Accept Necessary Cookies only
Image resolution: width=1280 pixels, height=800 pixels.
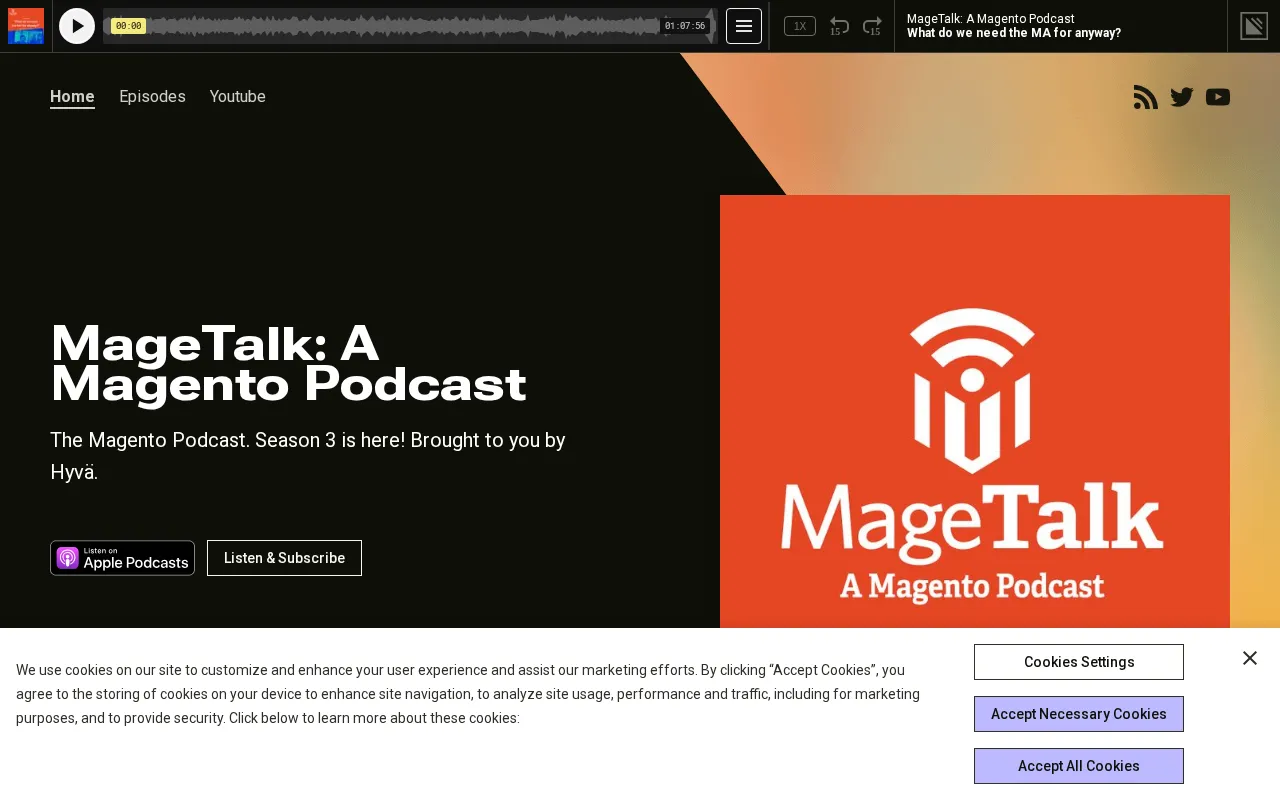(1079, 714)
